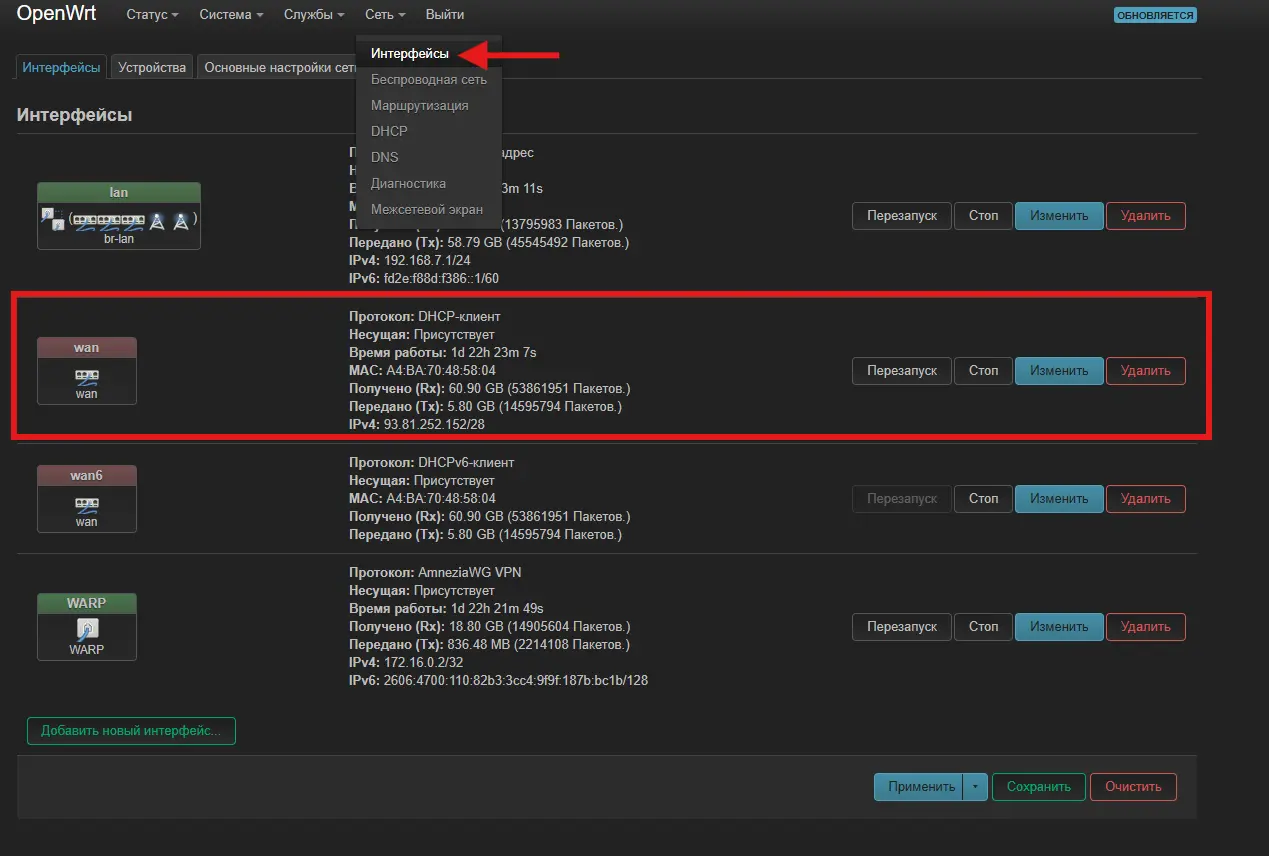Click the Очистить reset button
Image resolution: width=1269 pixels, height=856 pixels.
coord(1133,787)
